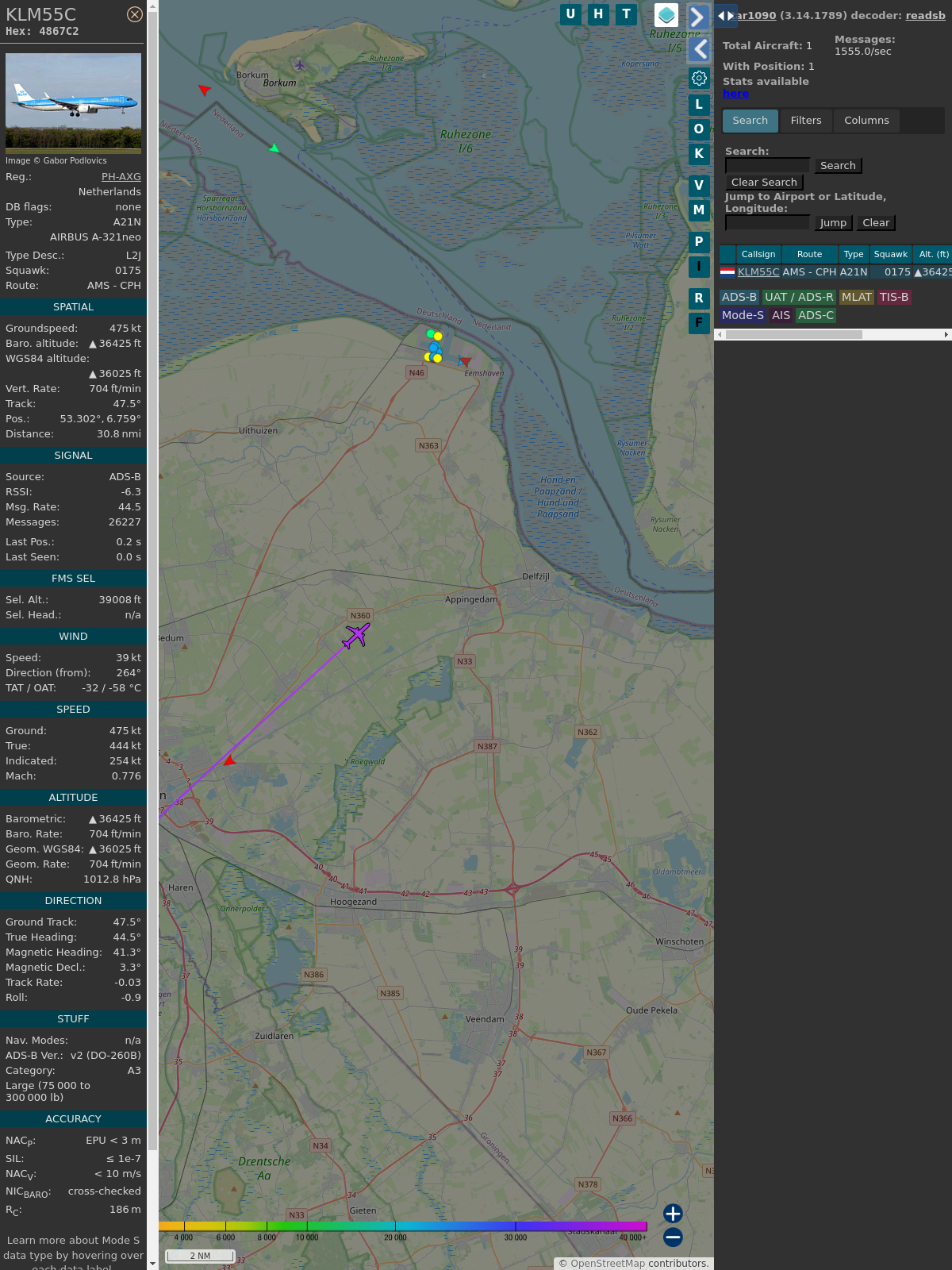Image resolution: width=952 pixels, height=1270 pixels.
Task: Click the zoom in plus button
Action: 673,1213
